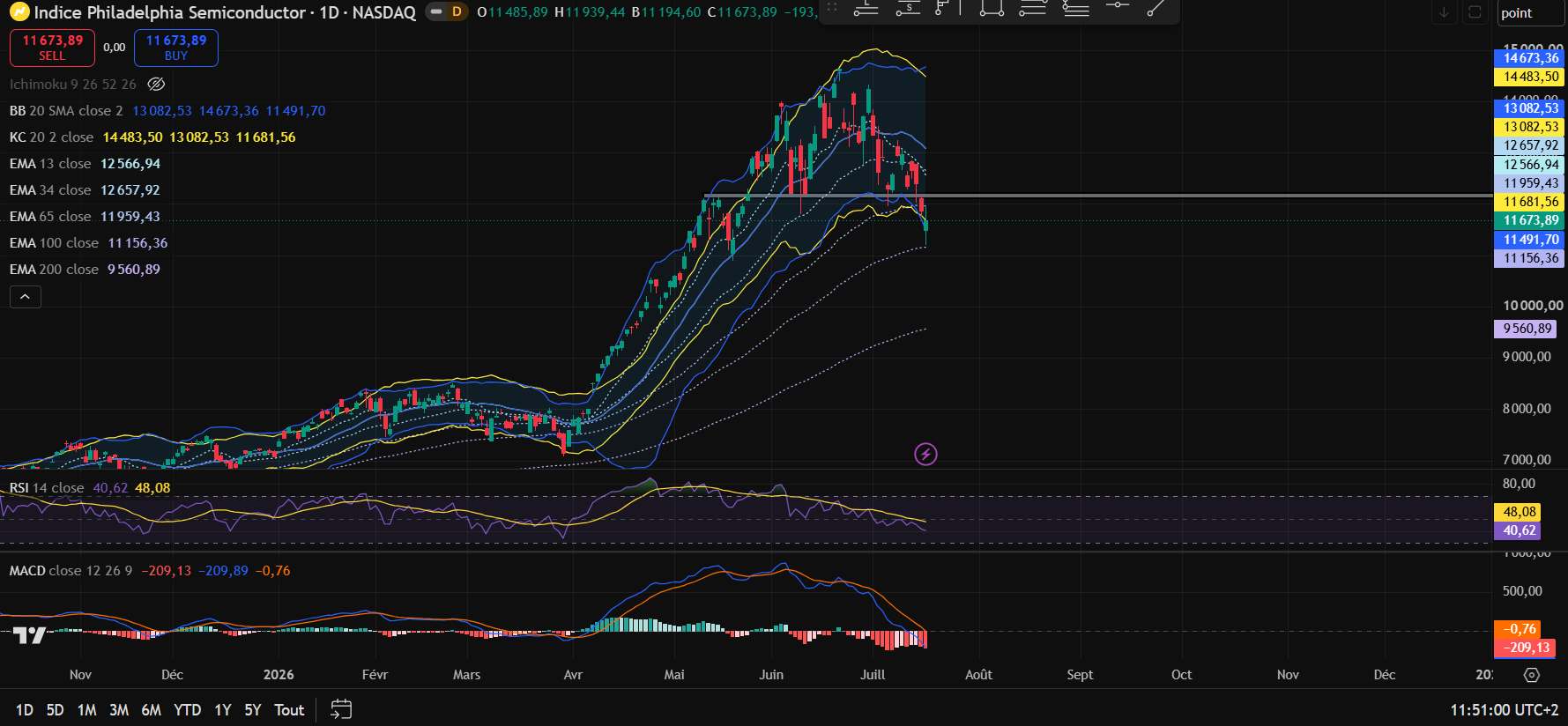Switch to the 6M time range
Viewport: 1568px width, 726px height.
pos(151,710)
